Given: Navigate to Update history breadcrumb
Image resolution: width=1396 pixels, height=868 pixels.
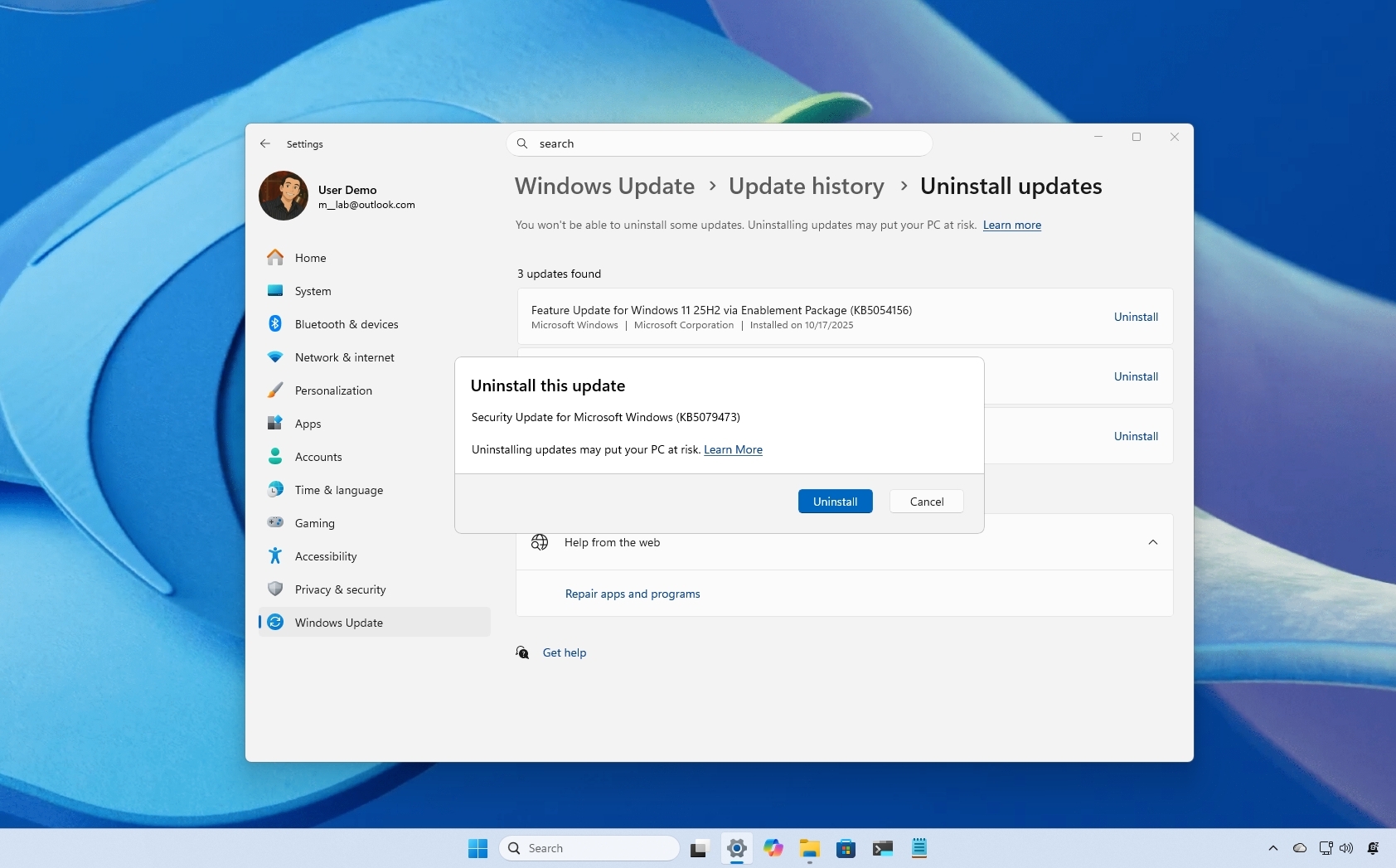Looking at the screenshot, I should 806,186.
